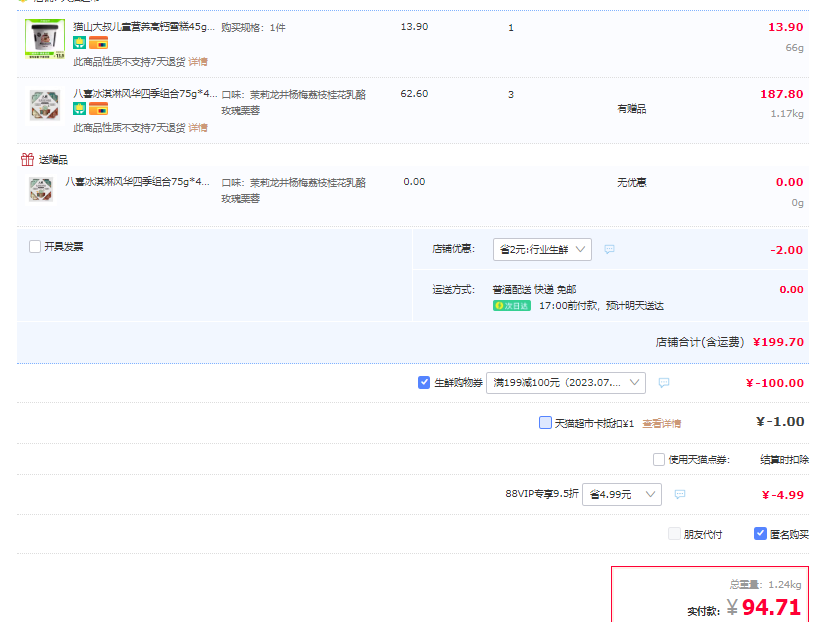Screen dimensions: 820x622
Task: Click the red 187.80 subtotal
Action: [x=782, y=94]
